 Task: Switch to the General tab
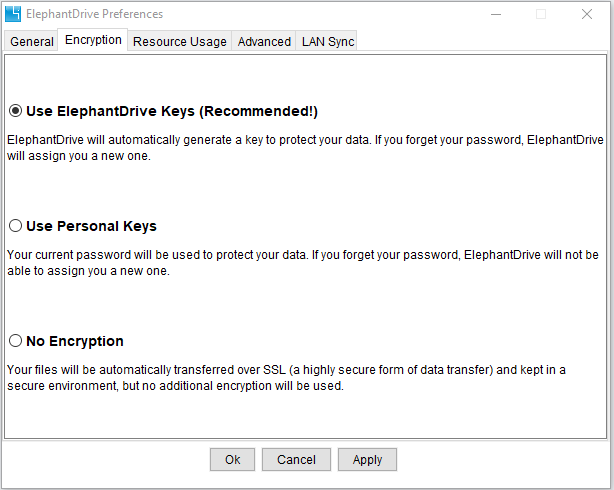pos(32,41)
